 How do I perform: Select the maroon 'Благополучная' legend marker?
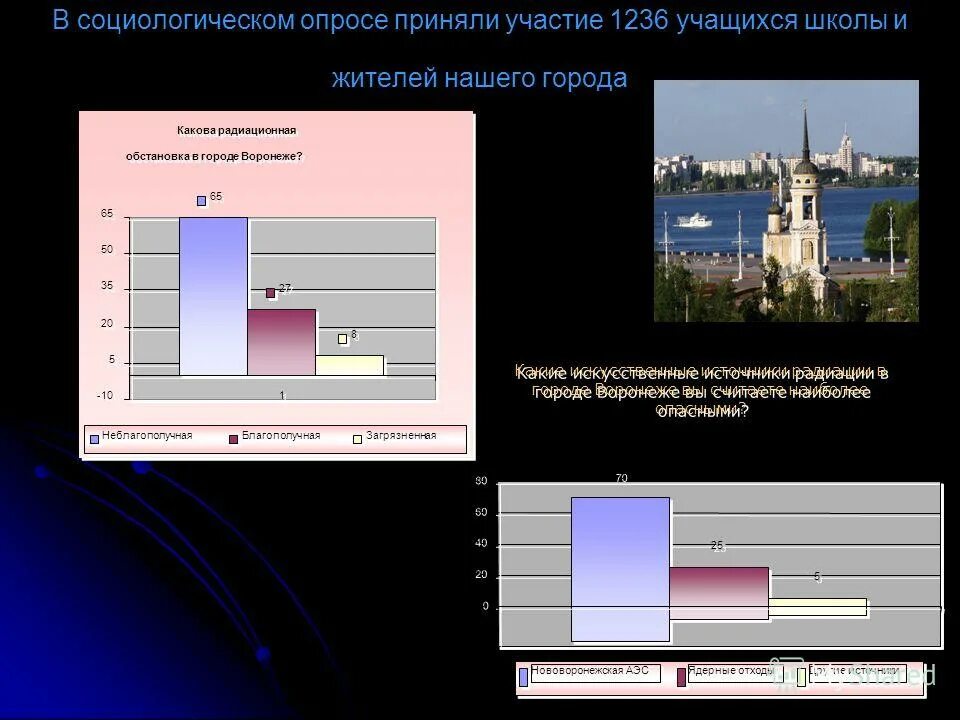click(x=231, y=434)
